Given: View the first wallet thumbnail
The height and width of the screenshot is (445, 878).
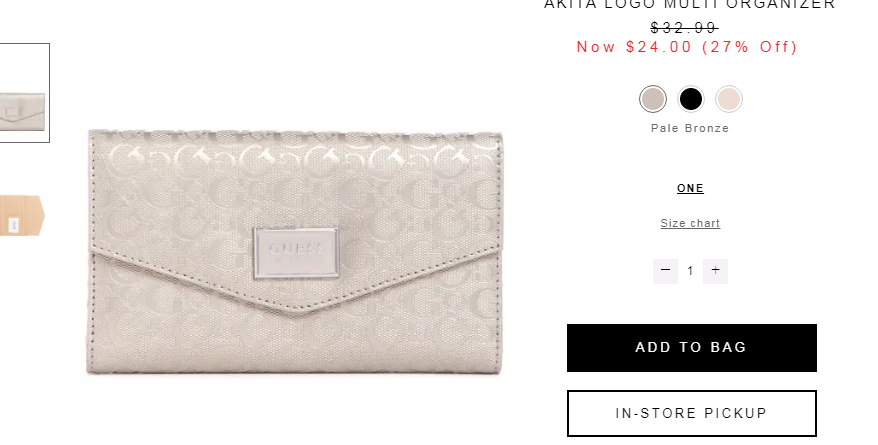Looking at the screenshot, I should 25,93.
